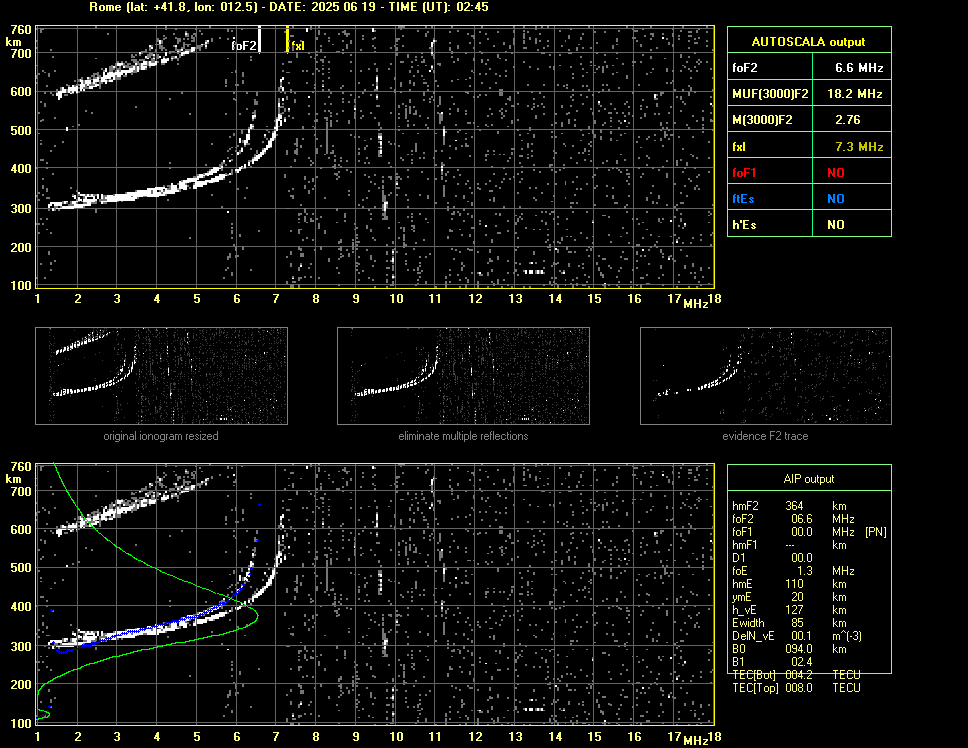Click the 'MHz' unit label under top ionogram

695,304
